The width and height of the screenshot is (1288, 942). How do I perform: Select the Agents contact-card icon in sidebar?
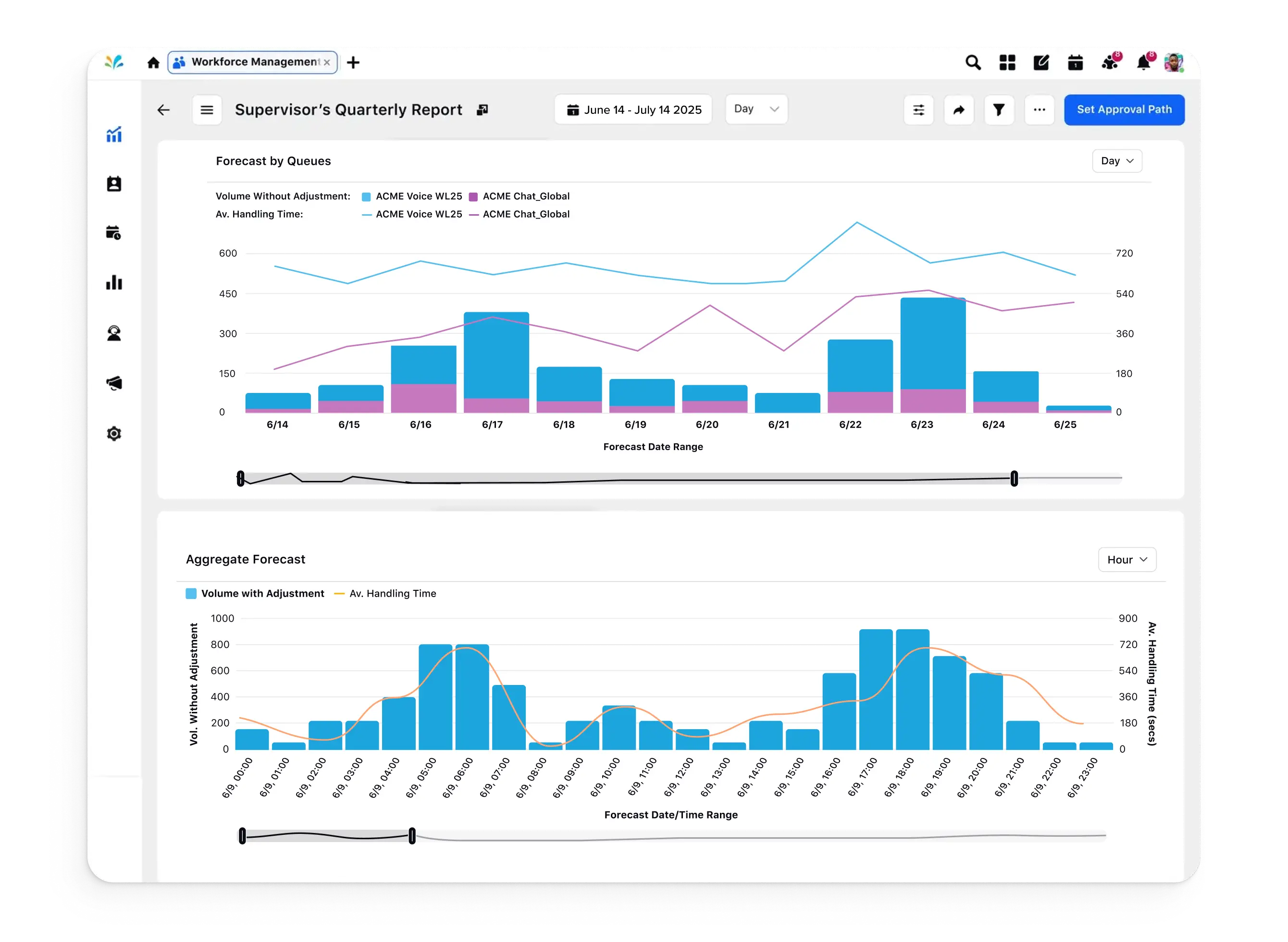pyautogui.click(x=114, y=184)
